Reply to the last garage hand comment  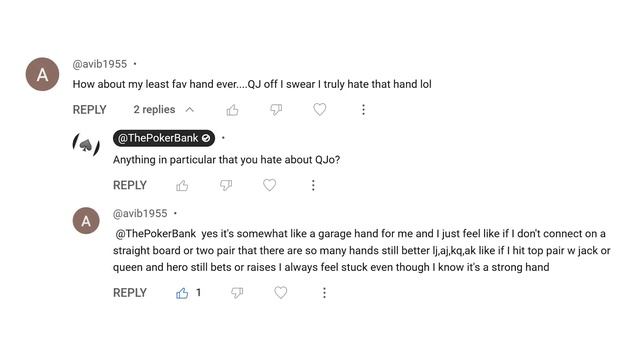[130, 293]
